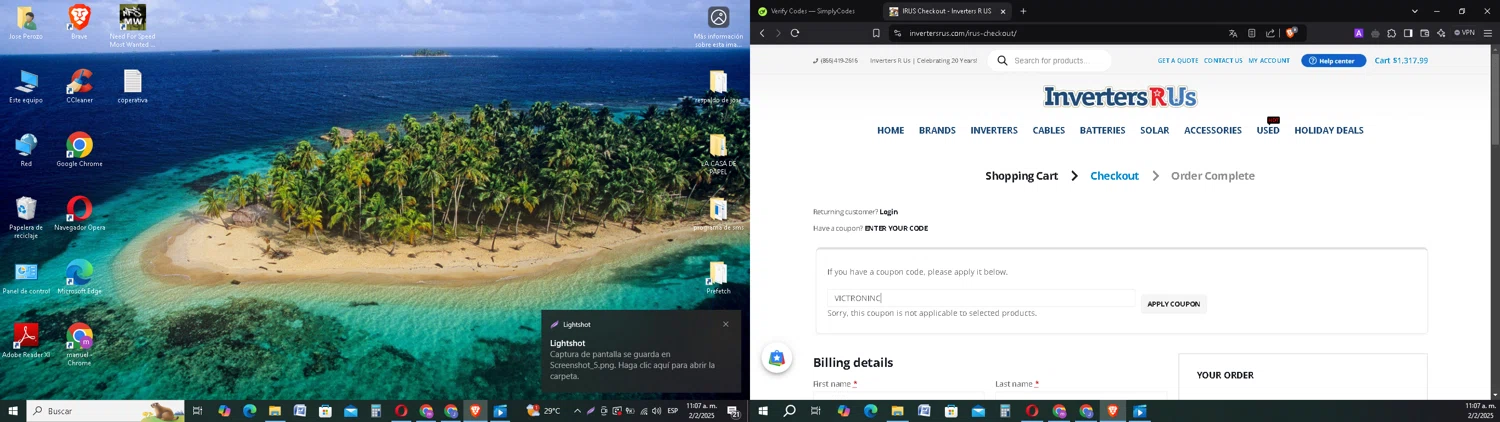This screenshot has width=1500, height=422.
Task: Click the purple A extension icon
Action: (x=1358, y=33)
